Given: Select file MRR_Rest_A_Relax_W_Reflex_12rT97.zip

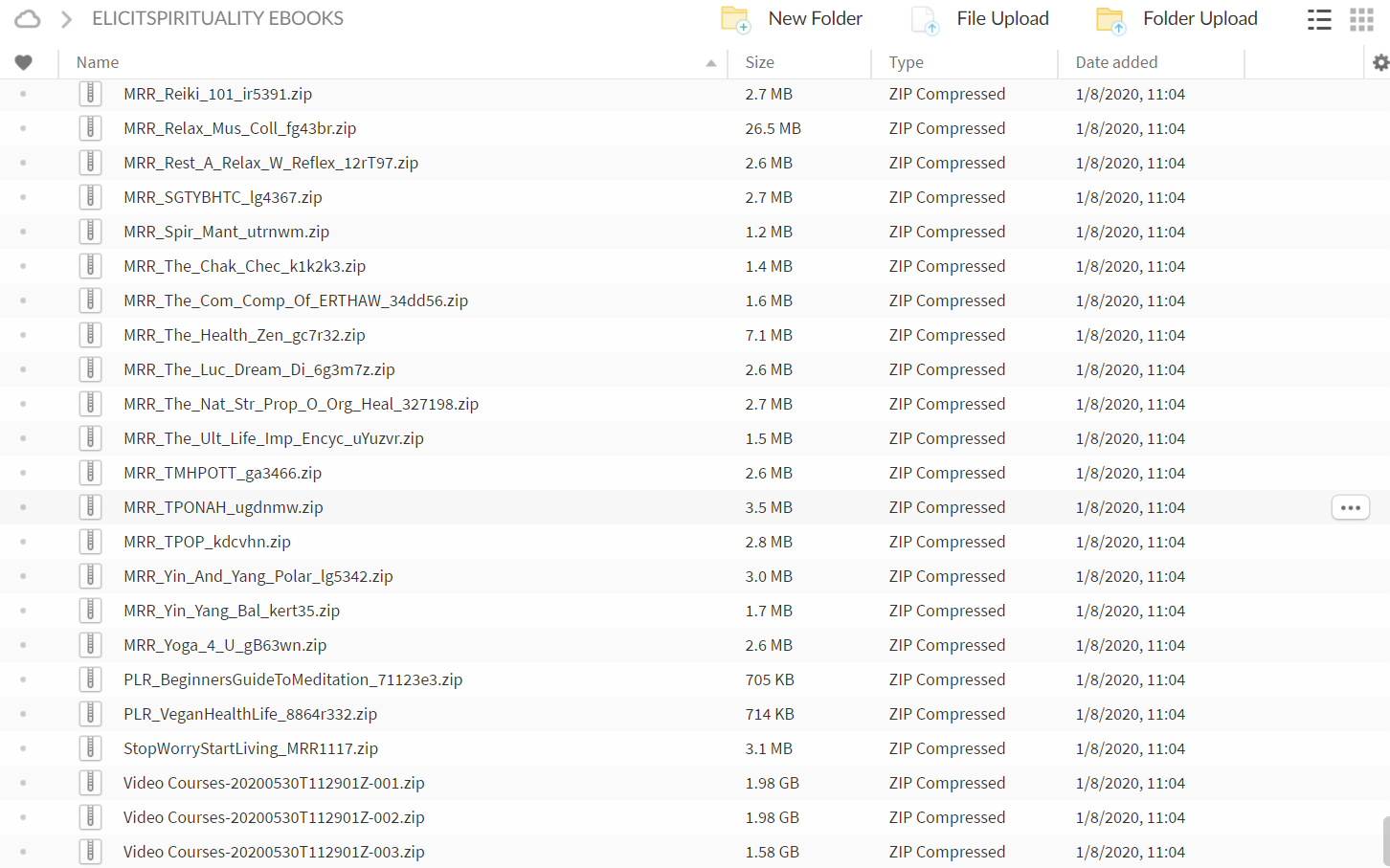Looking at the screenshot, I should (271, 163).
